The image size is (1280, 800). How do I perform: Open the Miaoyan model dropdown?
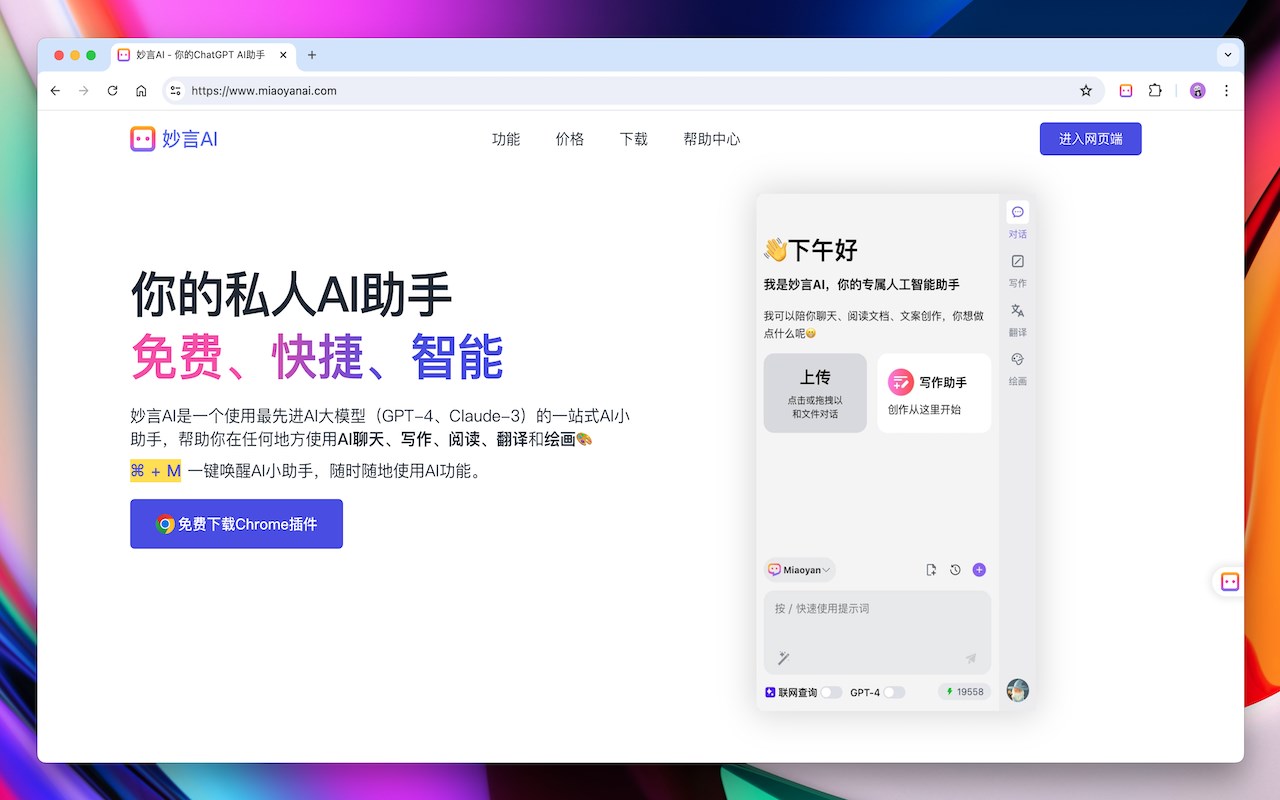point(799,570)
